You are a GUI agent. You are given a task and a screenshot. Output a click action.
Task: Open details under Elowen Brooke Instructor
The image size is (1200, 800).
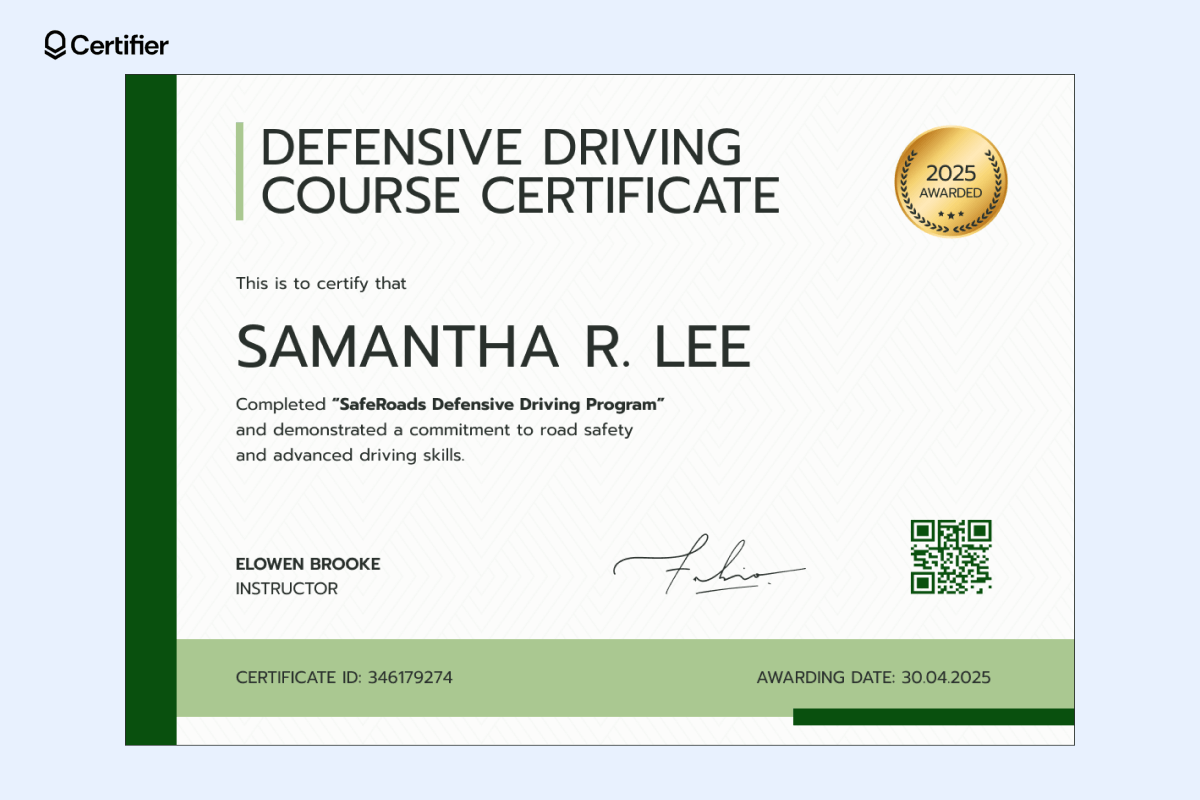click(x=306, y=575)
